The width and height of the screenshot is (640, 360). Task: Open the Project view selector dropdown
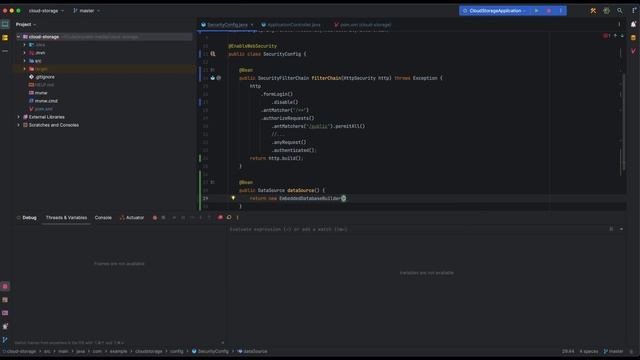(26, 24)
